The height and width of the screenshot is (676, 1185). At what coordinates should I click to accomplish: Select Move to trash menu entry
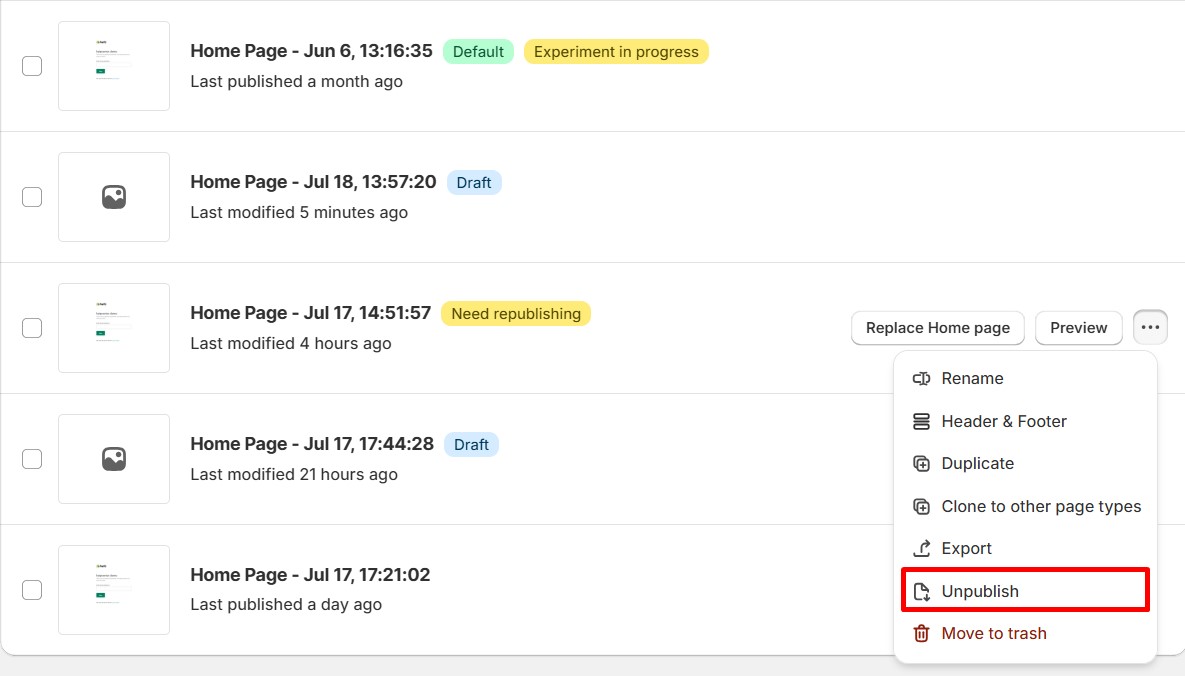pyautogui.click(x=994, y=634)
